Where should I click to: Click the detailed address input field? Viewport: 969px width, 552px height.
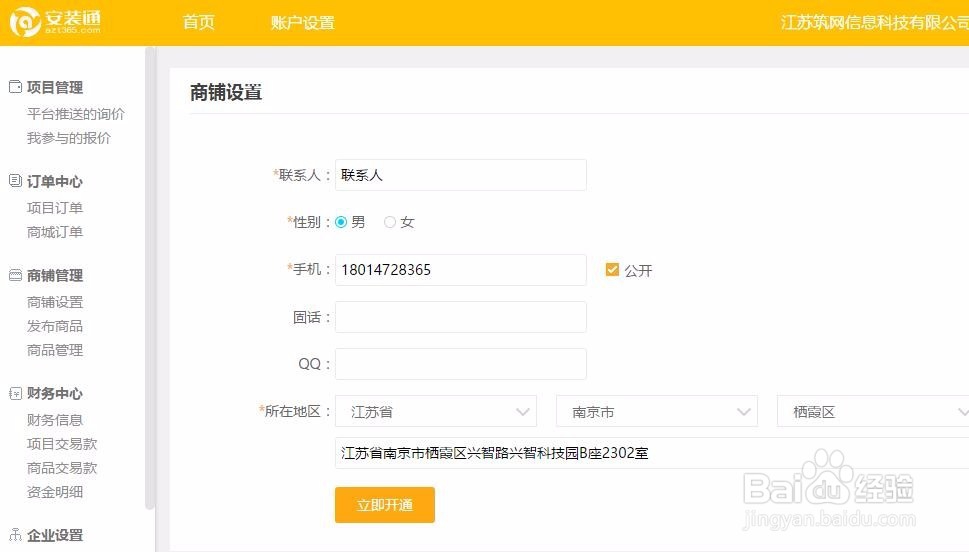[652, 452]
